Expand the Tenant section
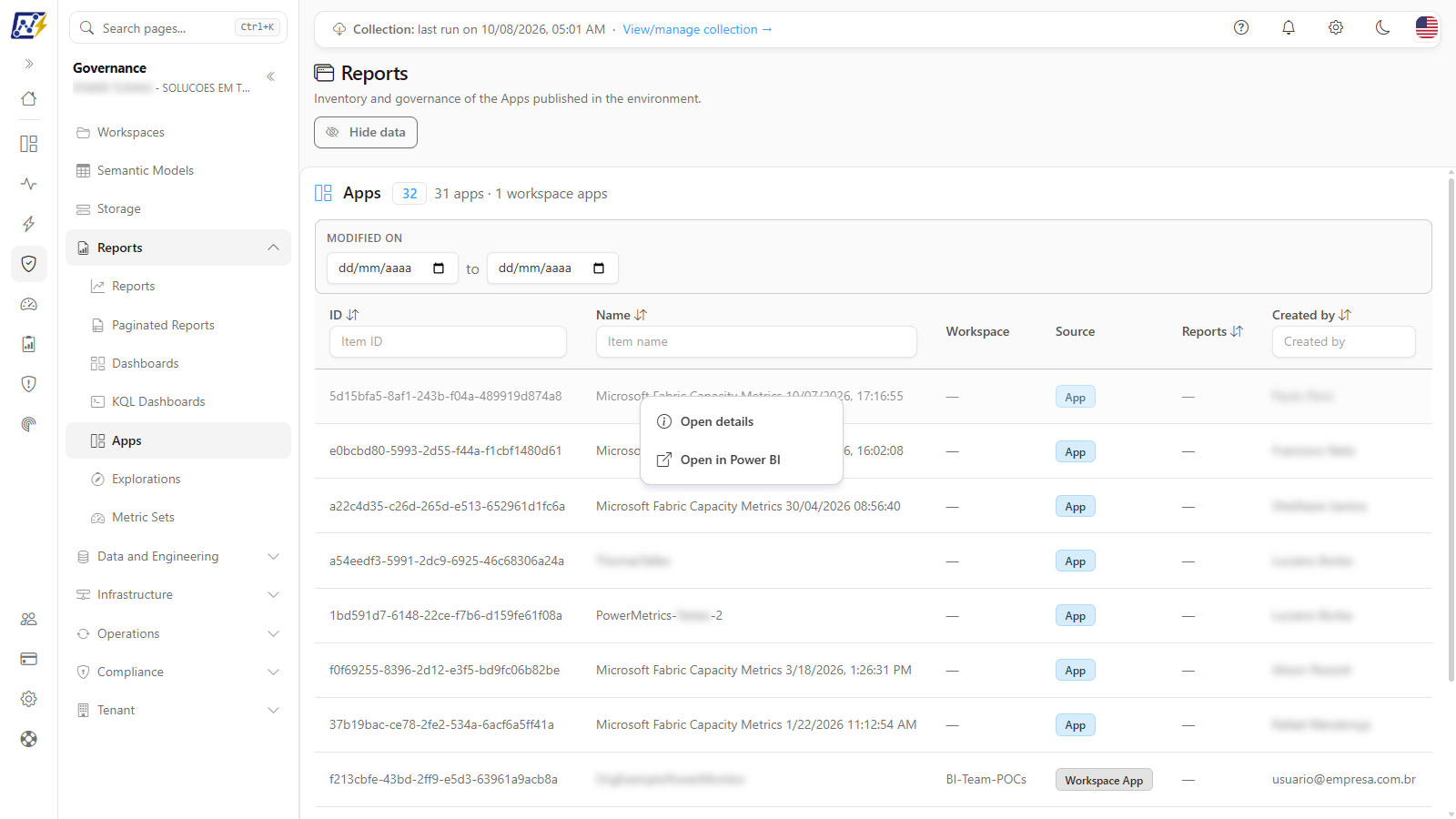This screenshot has width=1456, height=819. tap(178, 710)
